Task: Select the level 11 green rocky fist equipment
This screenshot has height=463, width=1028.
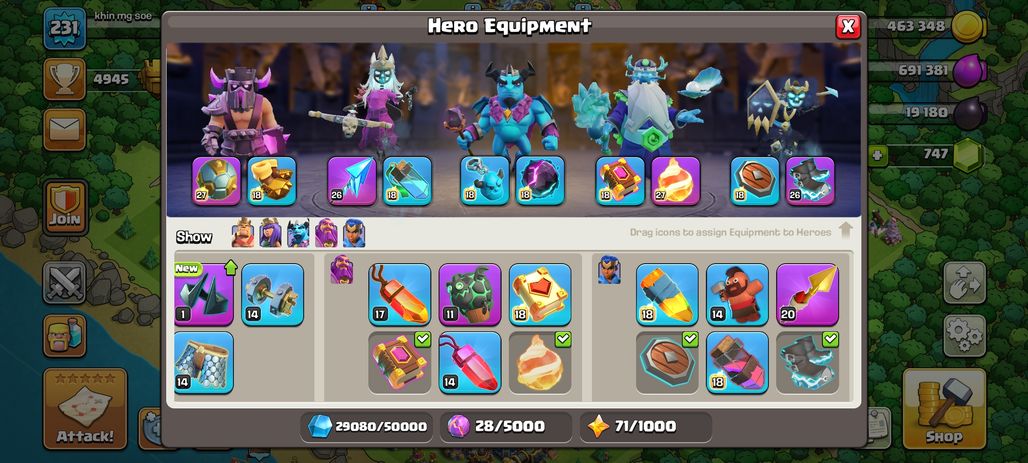Action: pyautogui.click(x=469, y=294)
